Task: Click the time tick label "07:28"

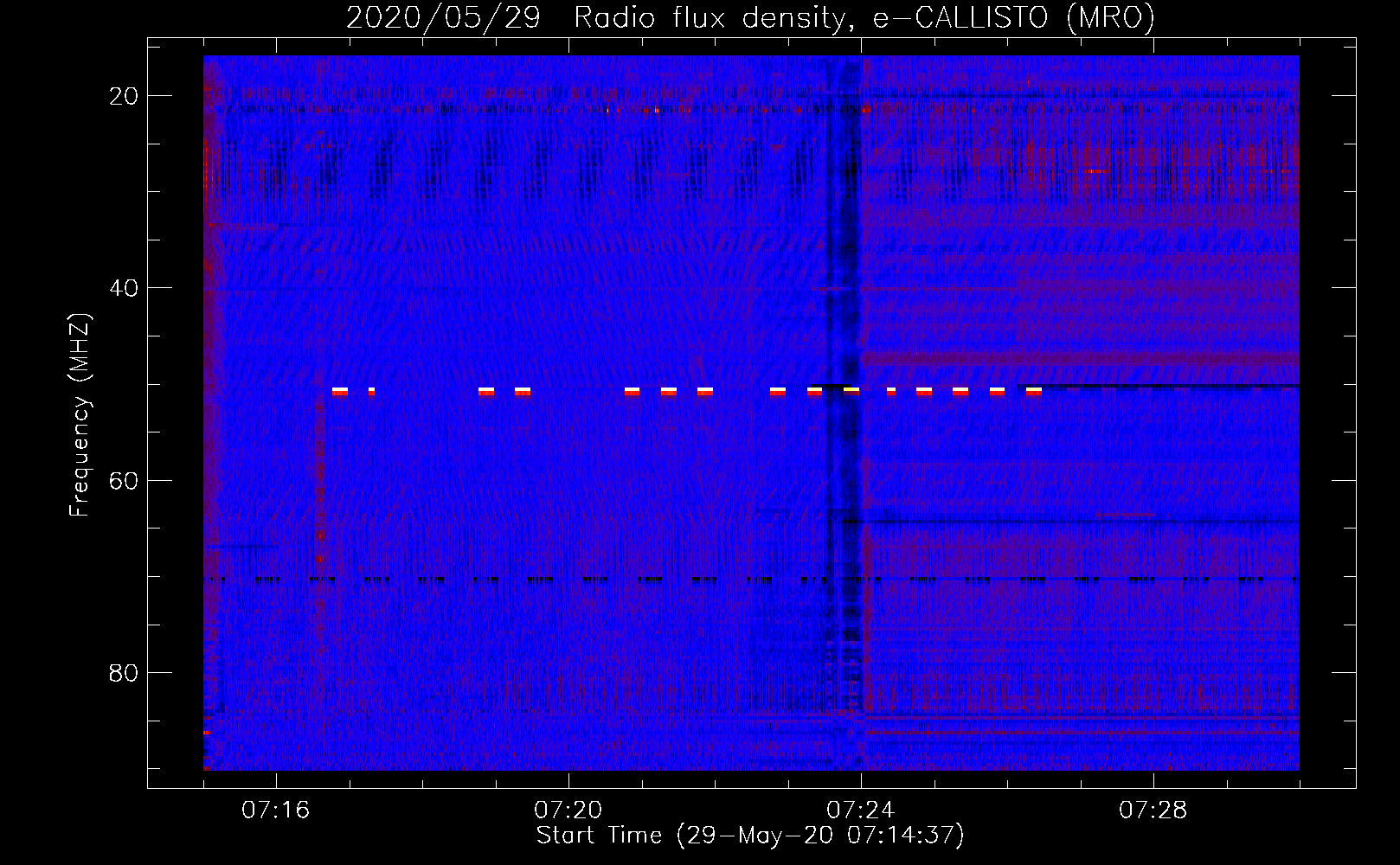Action: pyautogui.click(x=1153, y=811)
